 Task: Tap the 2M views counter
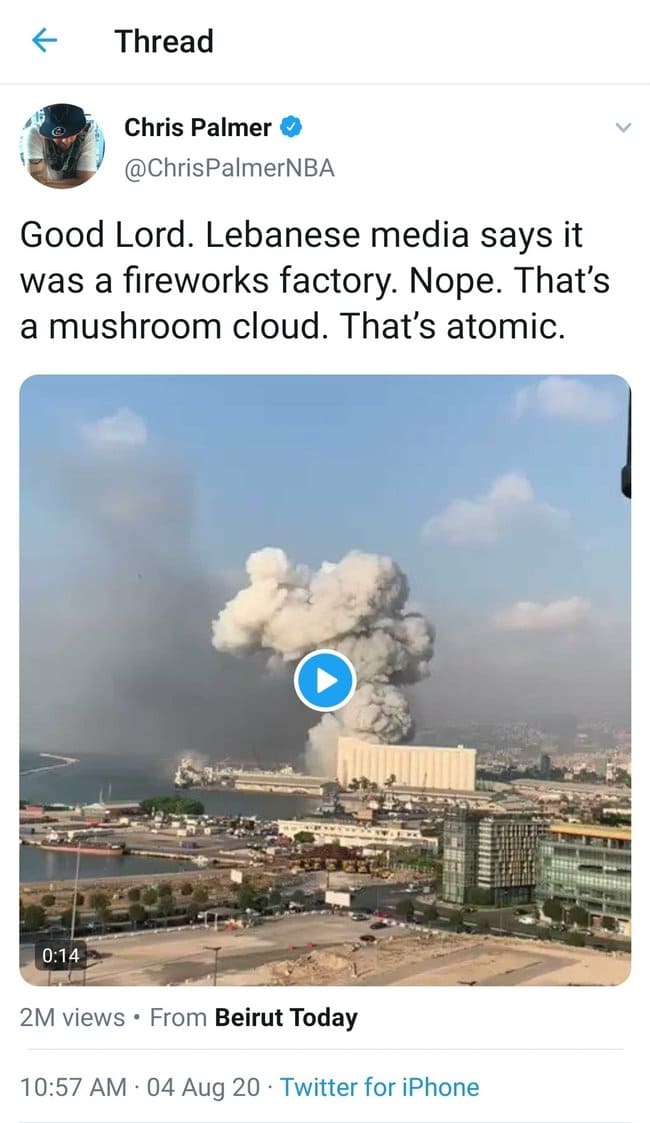pos(72,1018)
